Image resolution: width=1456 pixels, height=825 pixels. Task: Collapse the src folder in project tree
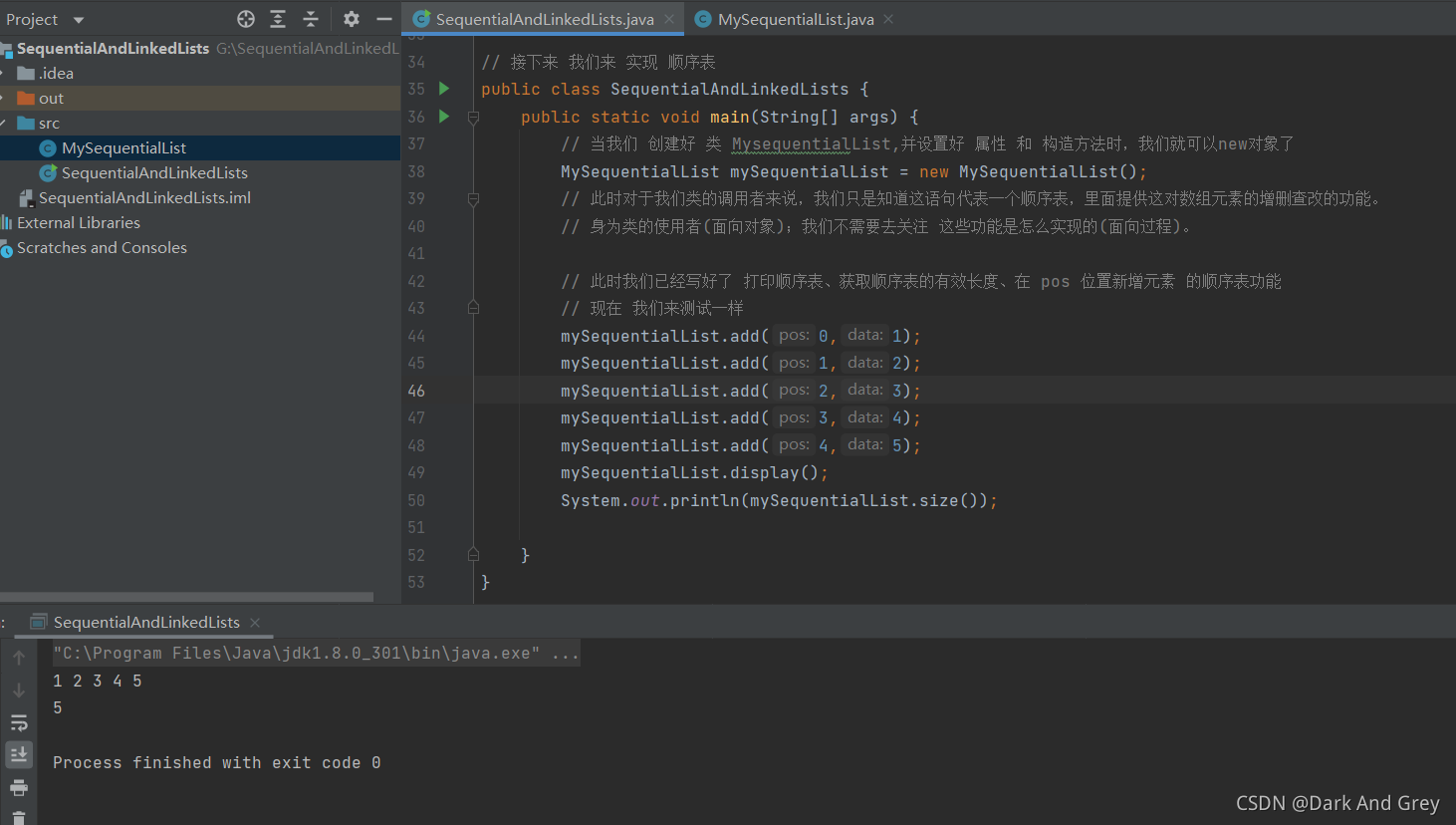tap(3, 123)
